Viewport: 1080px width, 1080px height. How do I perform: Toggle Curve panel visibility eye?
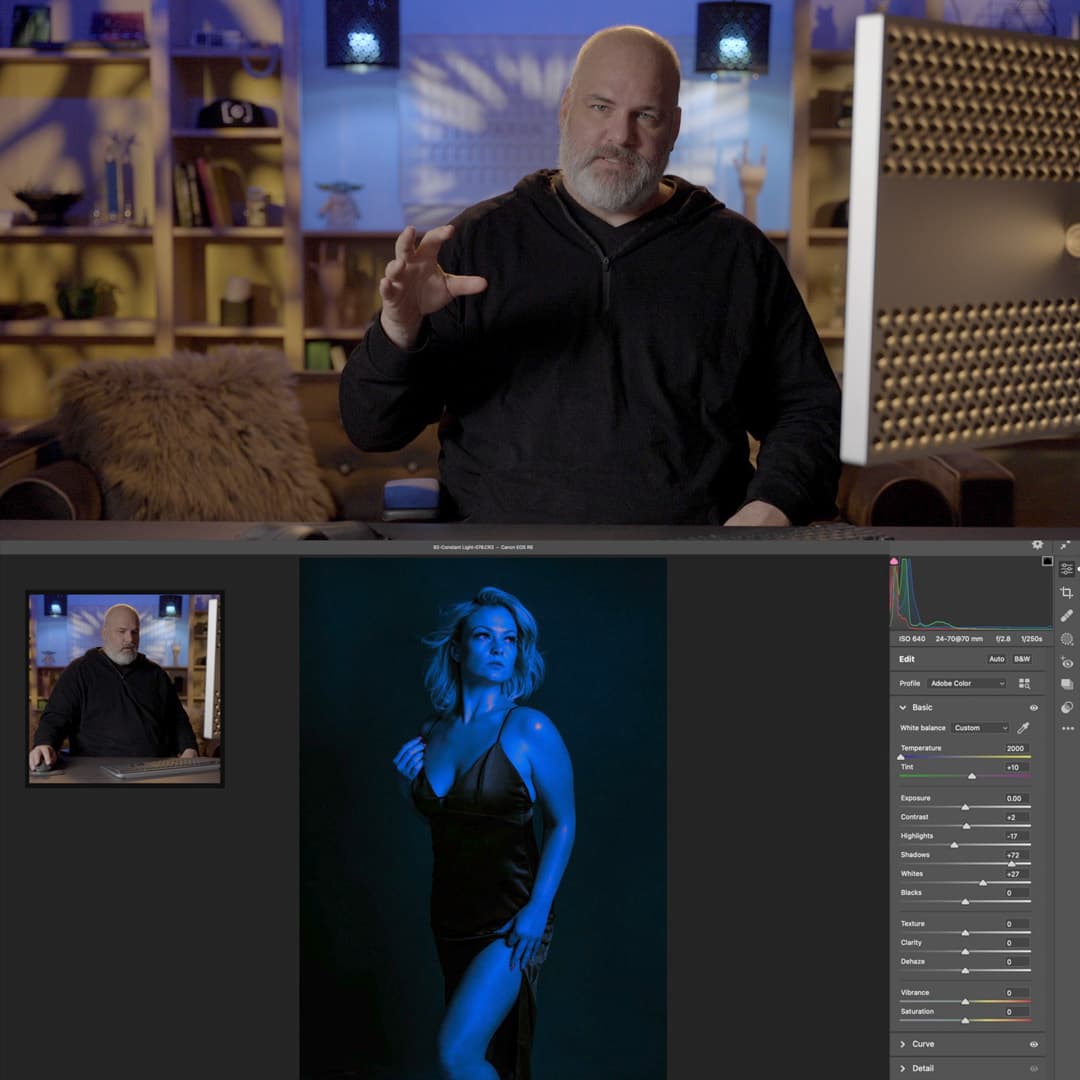coord(1034,1044)
